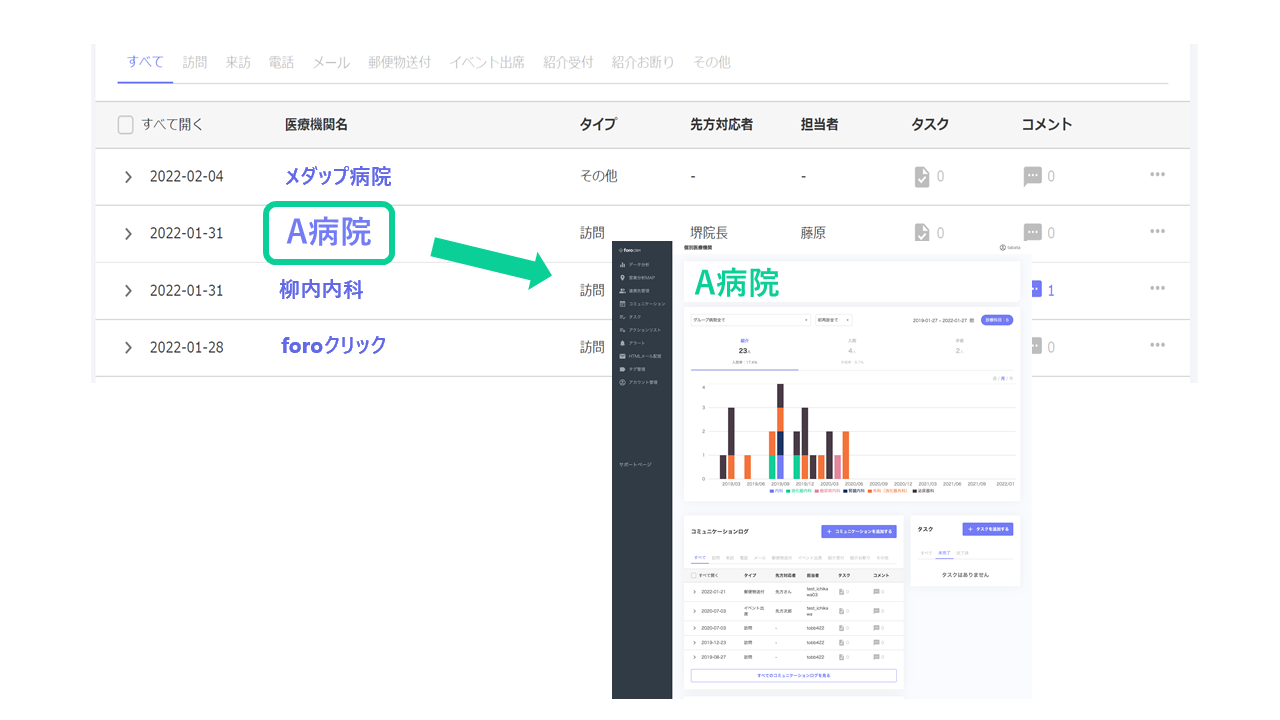This screenshot has height=720, width=1280.
Task: Click すべてのコミュニケーションログを見る button
Action: pos(794,676)
